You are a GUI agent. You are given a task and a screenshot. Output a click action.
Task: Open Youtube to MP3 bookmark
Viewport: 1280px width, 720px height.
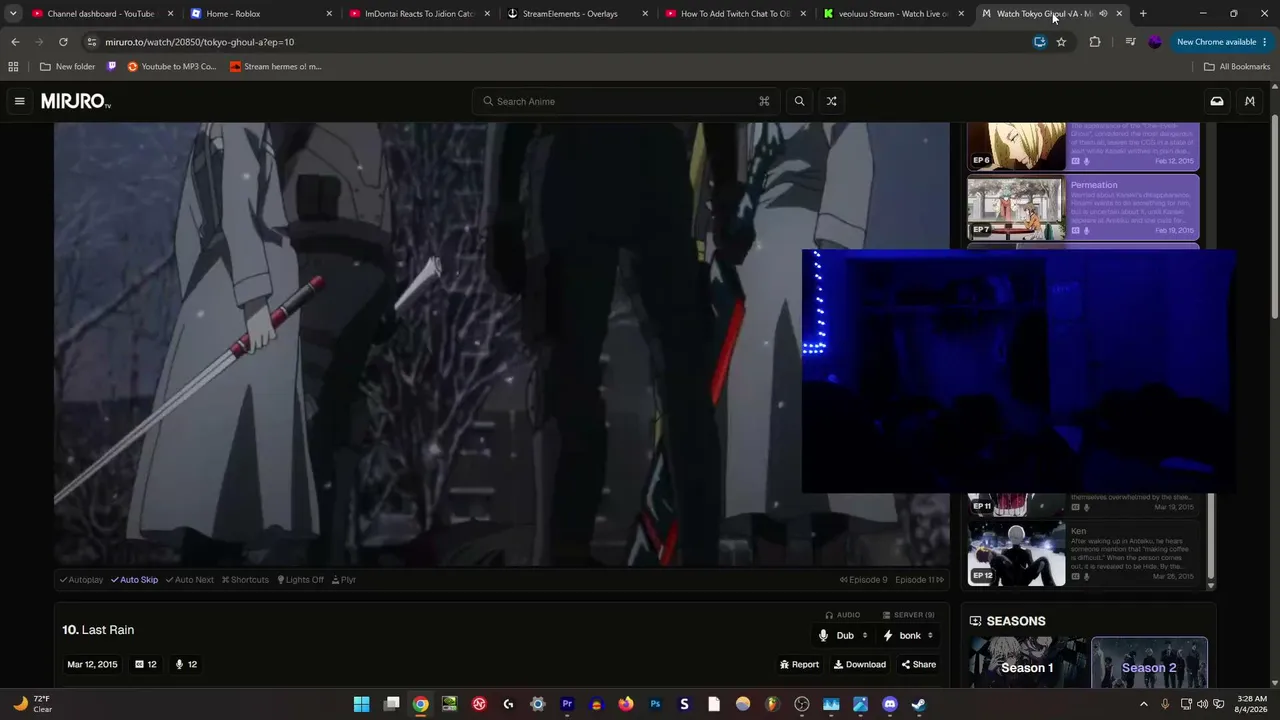172,67
